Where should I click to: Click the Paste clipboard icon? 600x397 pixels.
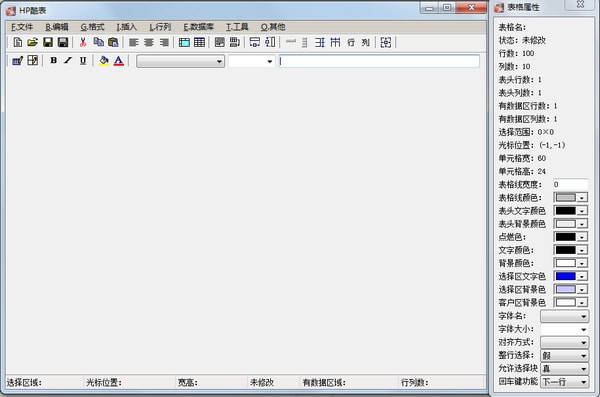113,42
